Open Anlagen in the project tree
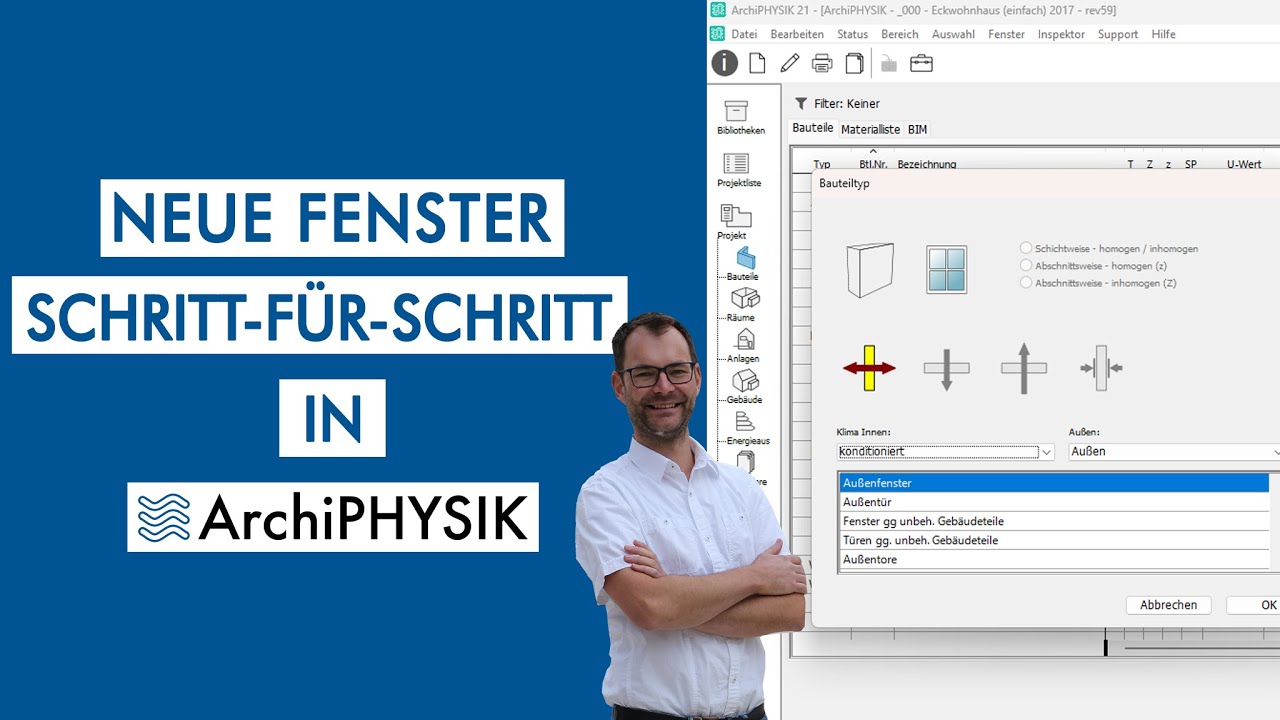Viewport: 1280px width, 720px height. tap(743, 346)
